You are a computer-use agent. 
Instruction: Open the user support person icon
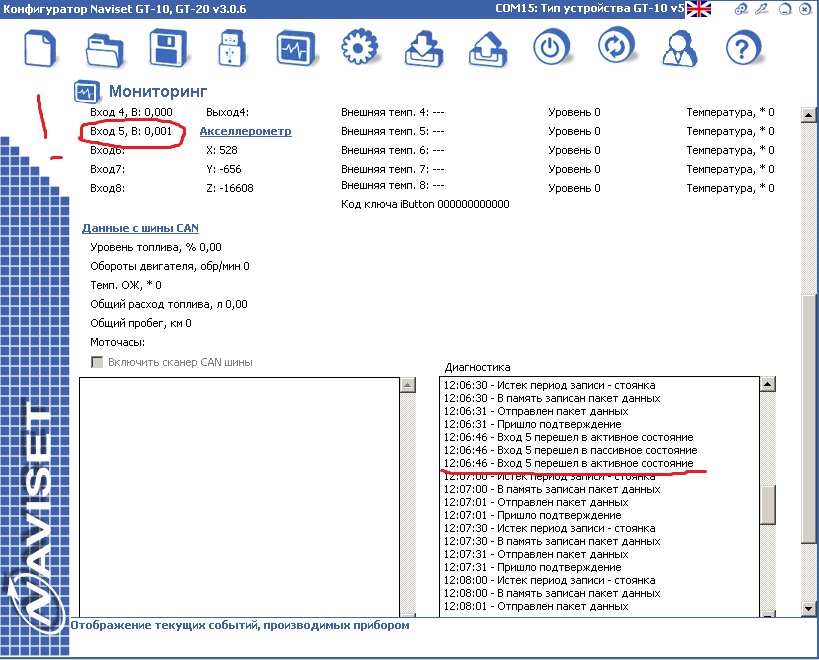[681, 48]
